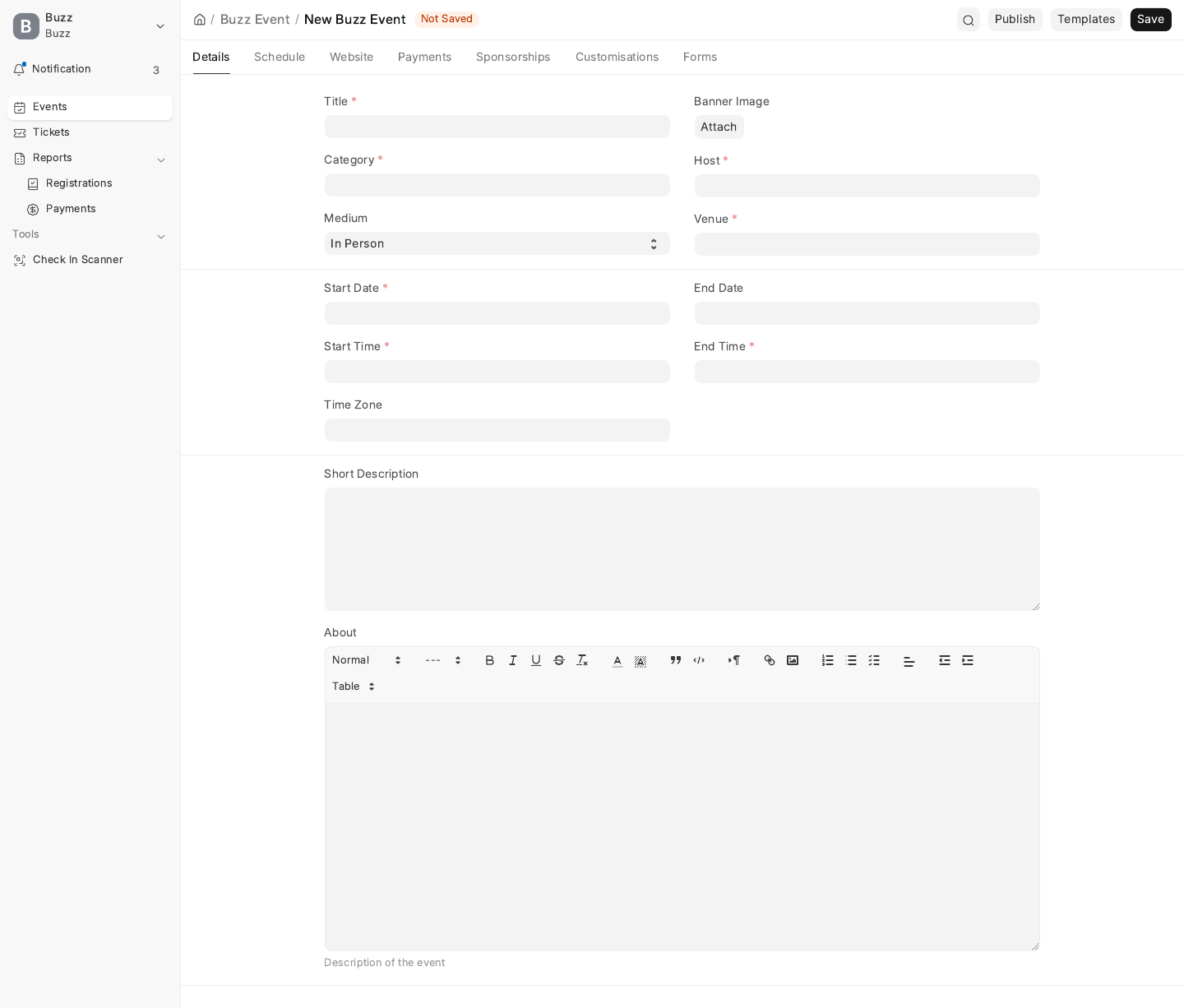This screenshot has width=1184, height=1008.
Task: Open the Table dropdown in editor
Action: [354, 687]
